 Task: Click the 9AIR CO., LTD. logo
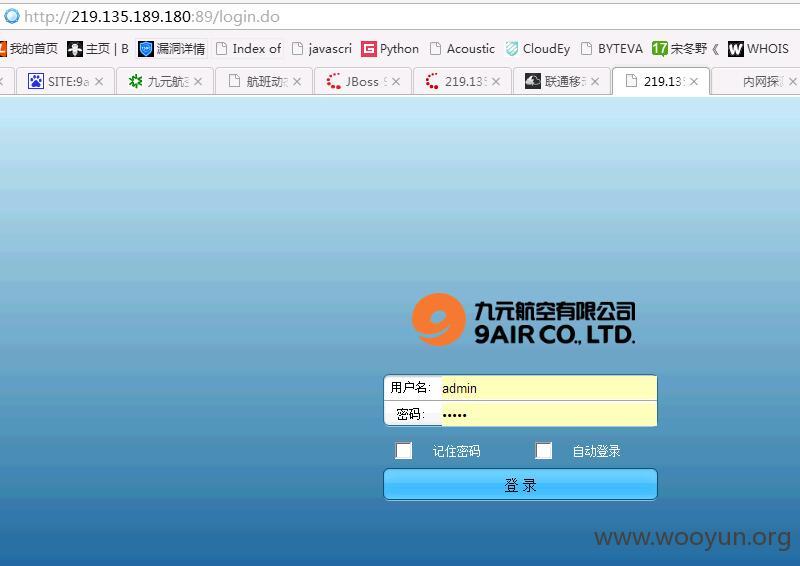pyautogui.click(x=523, y=319)
